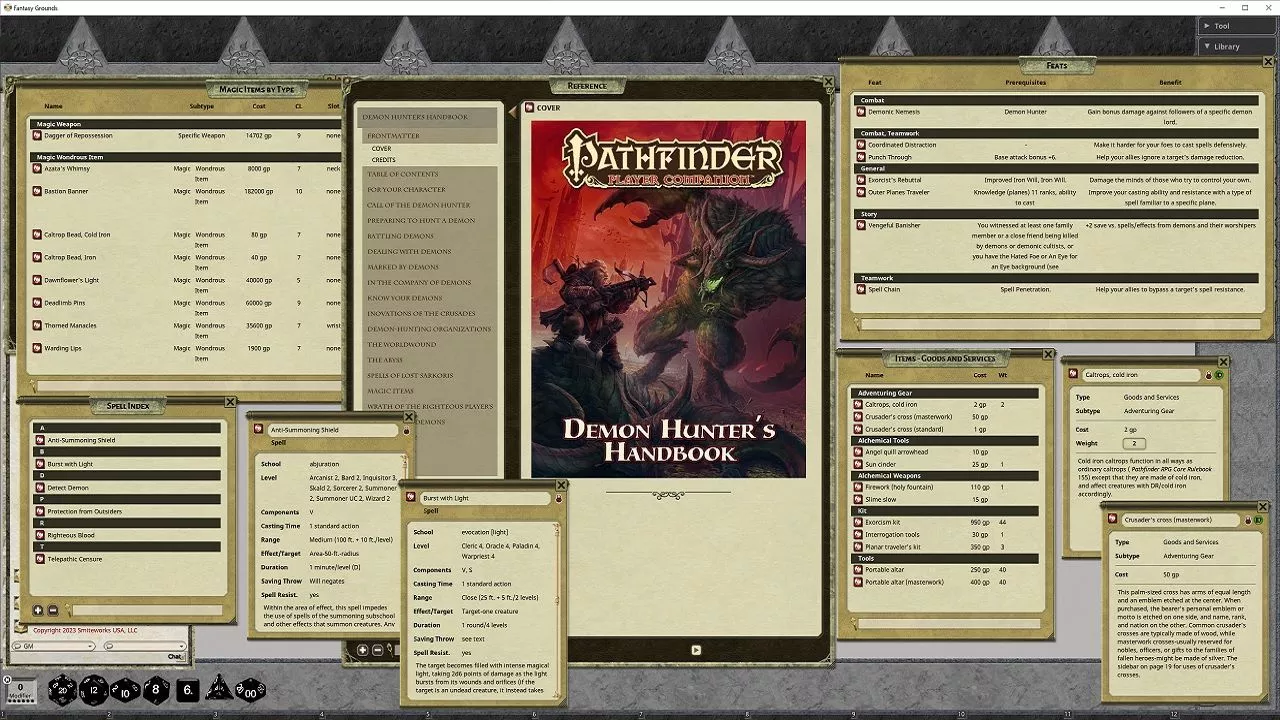
Task: Roll the d4 pyramid die
Action: click(219, 689)
